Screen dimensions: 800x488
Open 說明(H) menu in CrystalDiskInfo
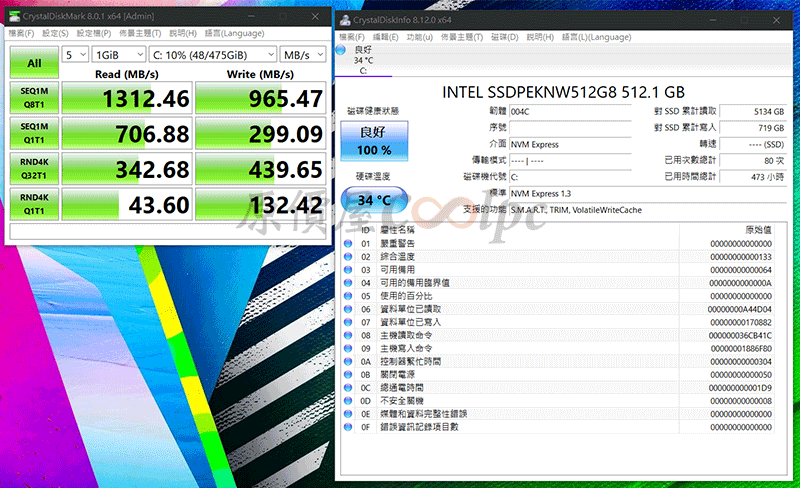540,37
